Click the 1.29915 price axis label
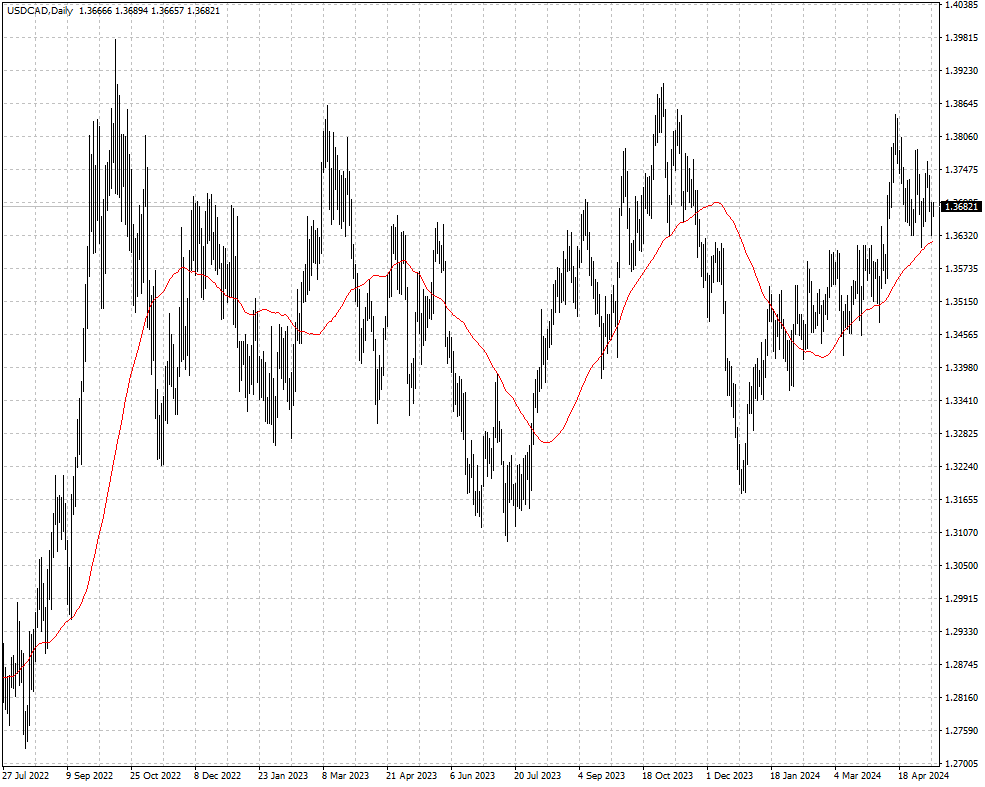 (961, 599)
